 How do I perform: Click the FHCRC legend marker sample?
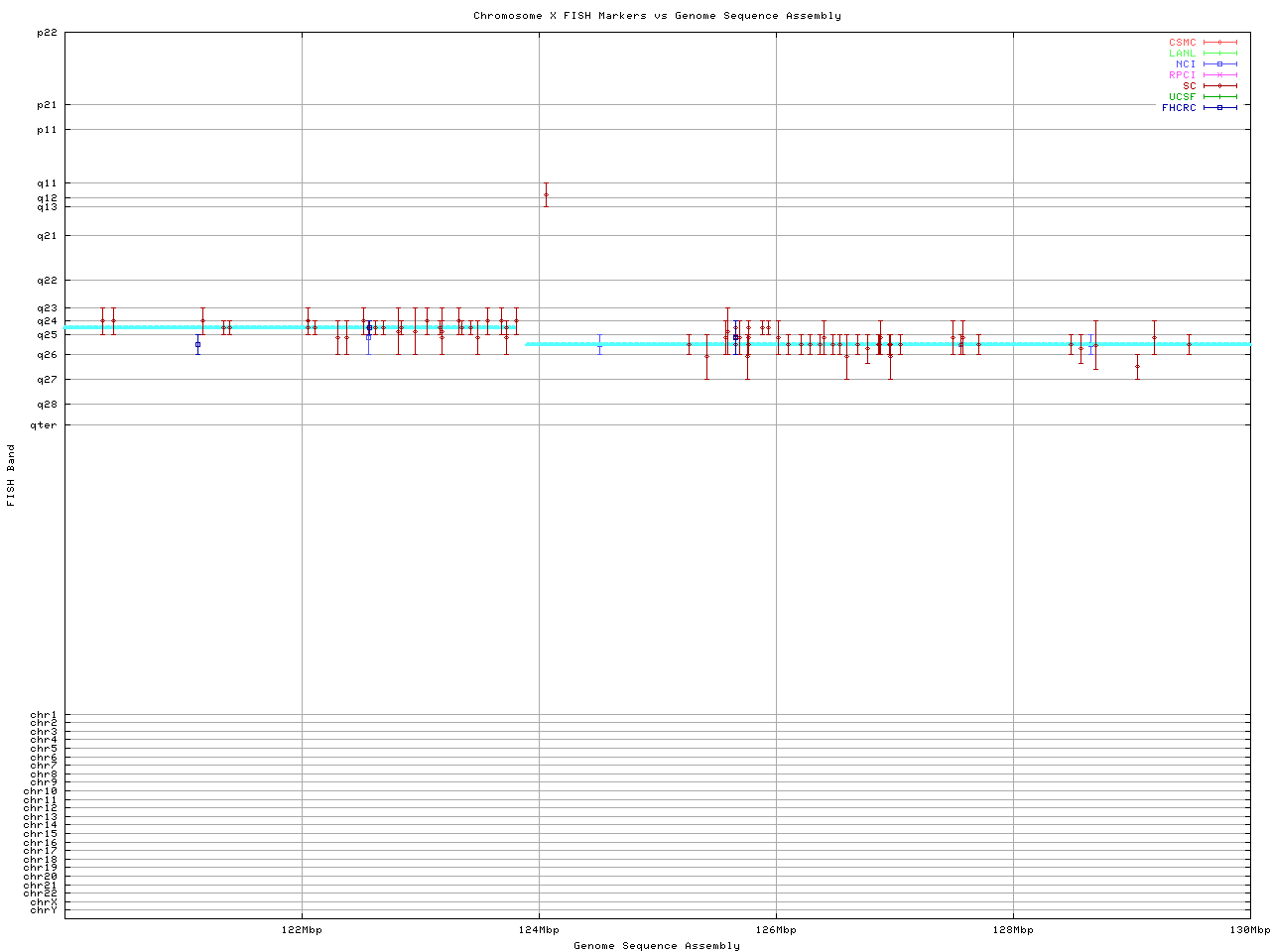(x=1219, y=108)
